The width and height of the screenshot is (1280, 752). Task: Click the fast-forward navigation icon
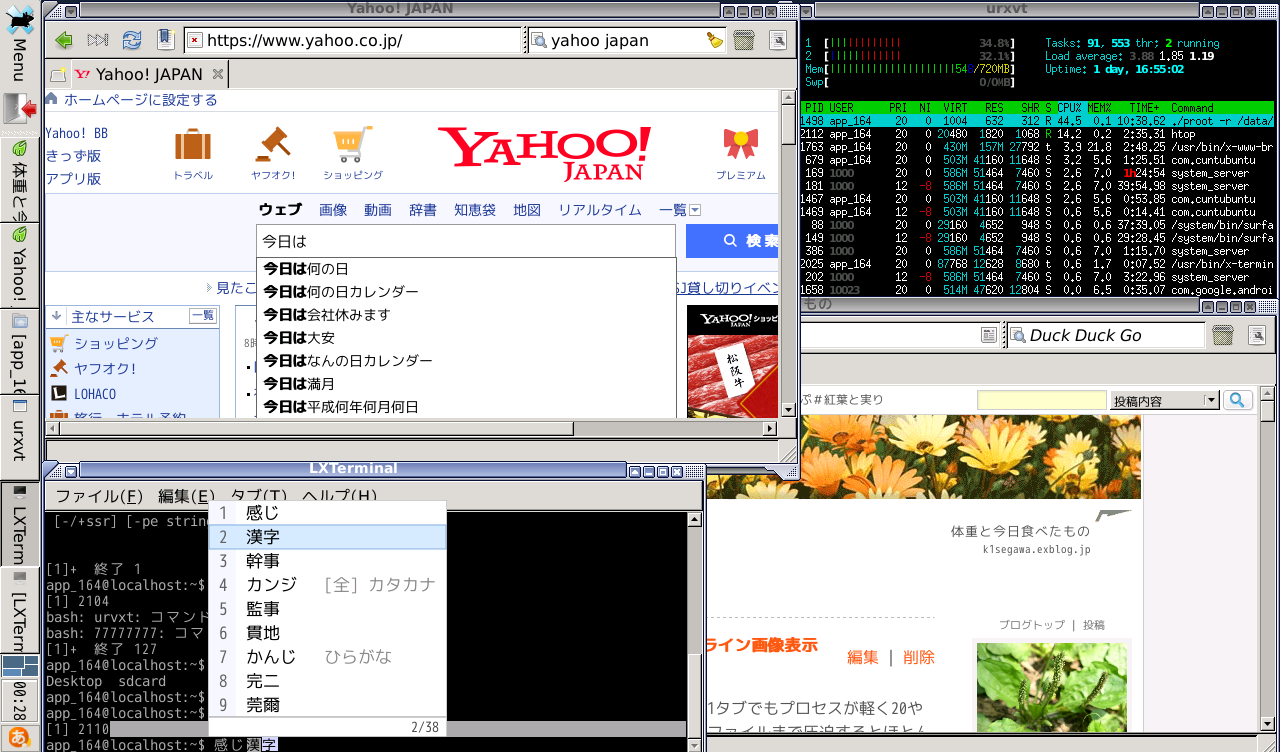(x=98, y=40)
